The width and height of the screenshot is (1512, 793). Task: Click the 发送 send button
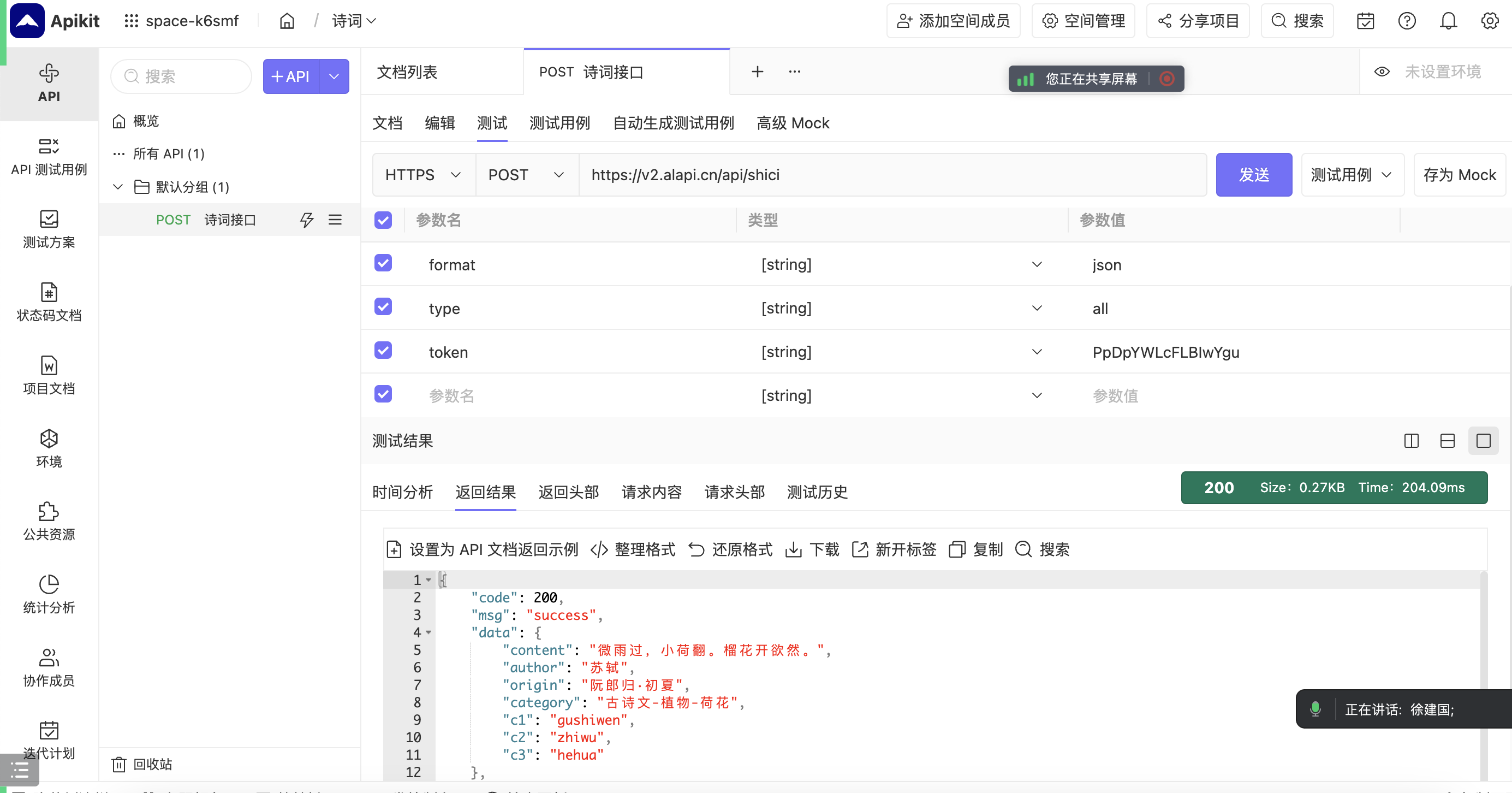coord(1254,175)
